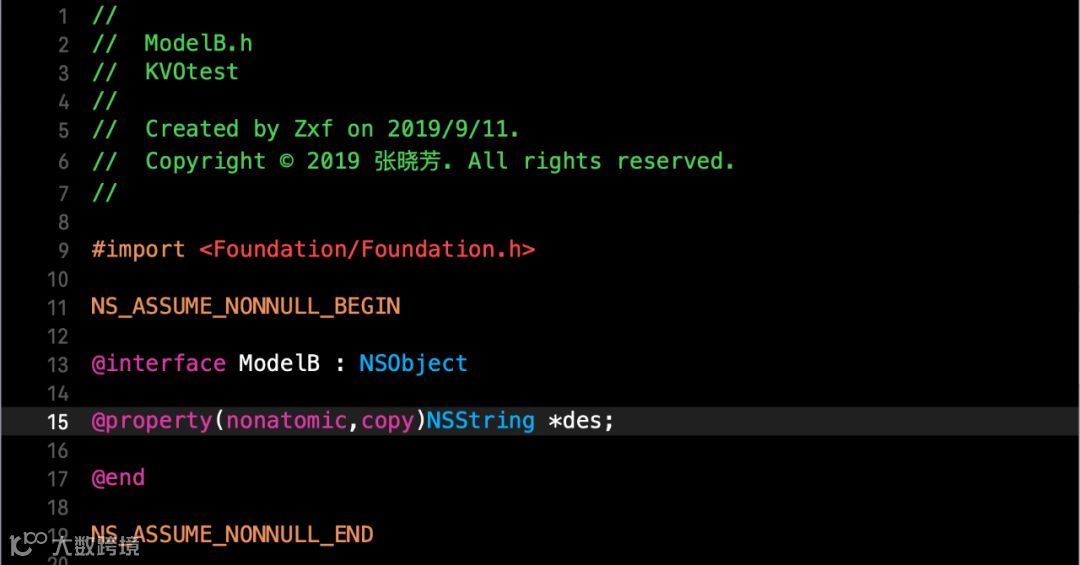The width and height of the screenshot is (1080, 565).
Task: Click the @end keyword
Action: click(x=118, y=477)
